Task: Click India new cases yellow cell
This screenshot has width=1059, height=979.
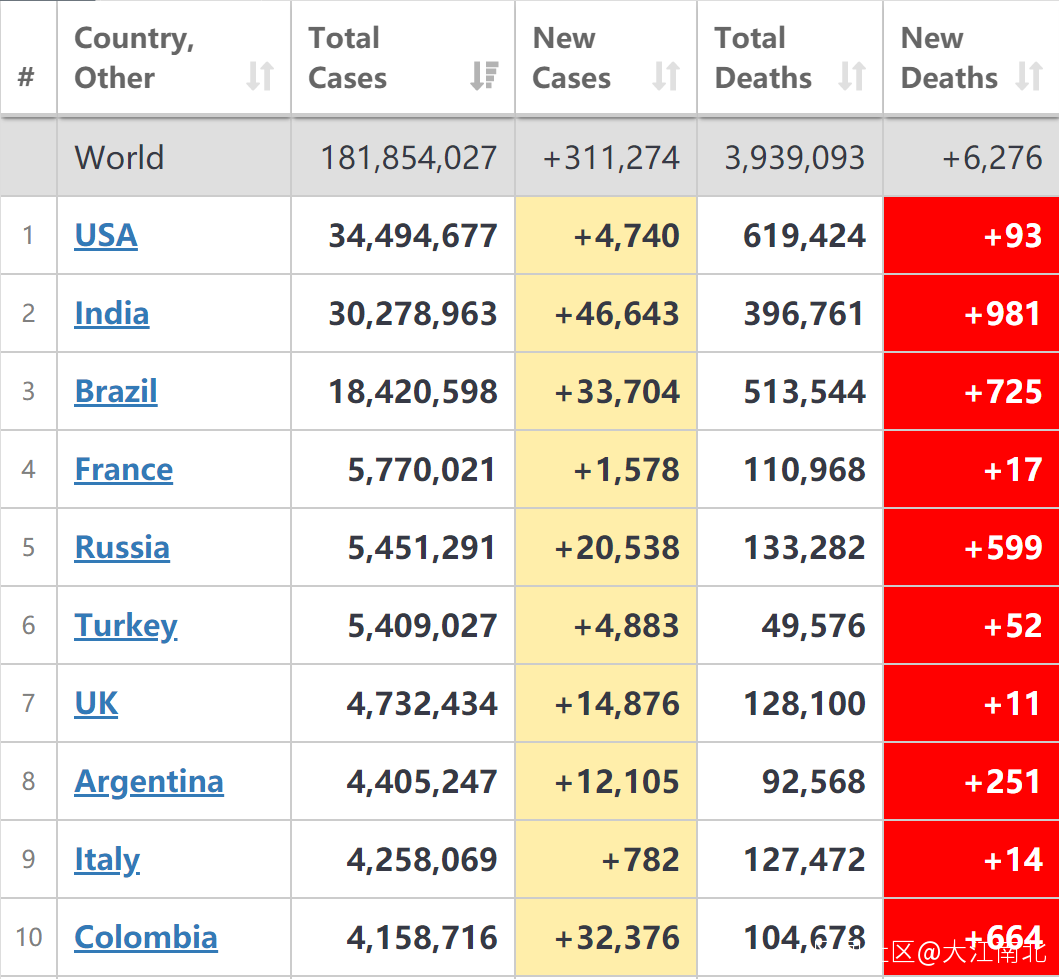Action: click(606, 313)
